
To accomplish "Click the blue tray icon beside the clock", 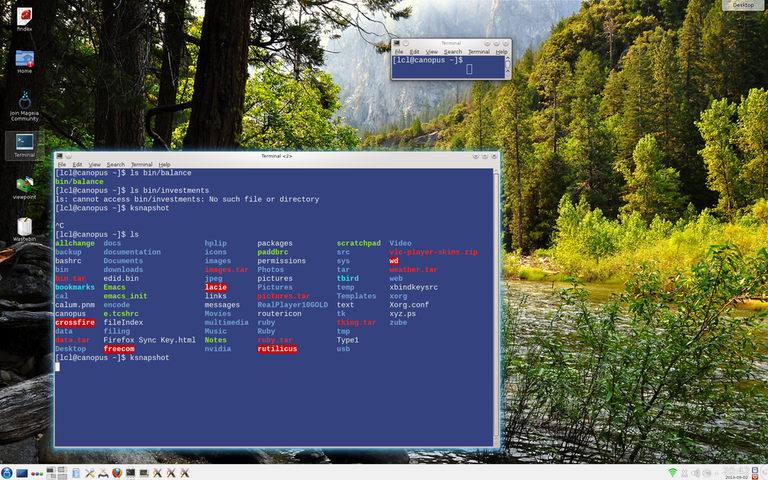I will point(755,470).
